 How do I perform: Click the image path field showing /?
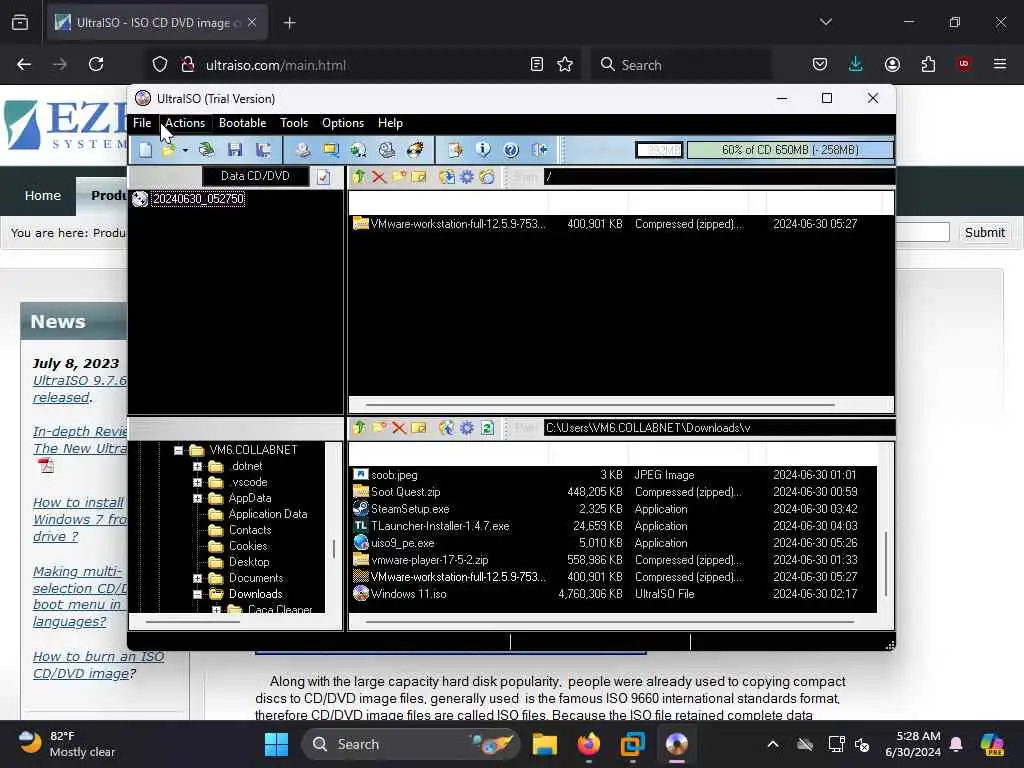click(719, 176)
